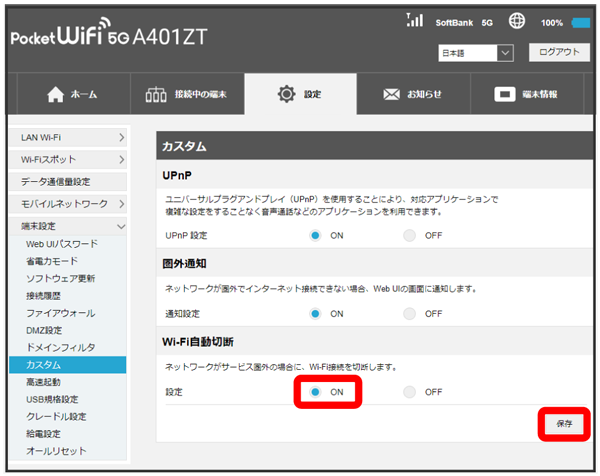
Task: Click the notifications envelope icon
Action: tap(393, 95)
